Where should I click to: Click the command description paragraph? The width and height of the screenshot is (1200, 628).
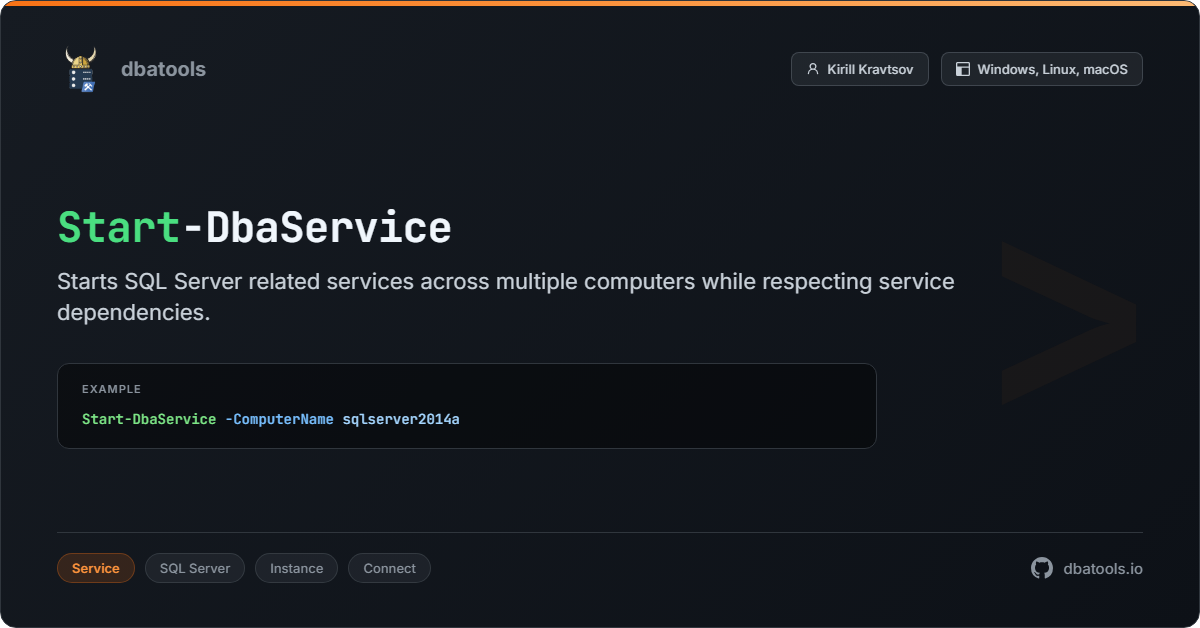point(505,297)
